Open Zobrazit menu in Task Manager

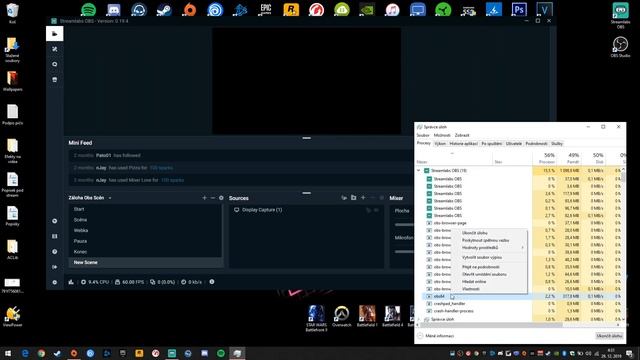tap(462, 135)
